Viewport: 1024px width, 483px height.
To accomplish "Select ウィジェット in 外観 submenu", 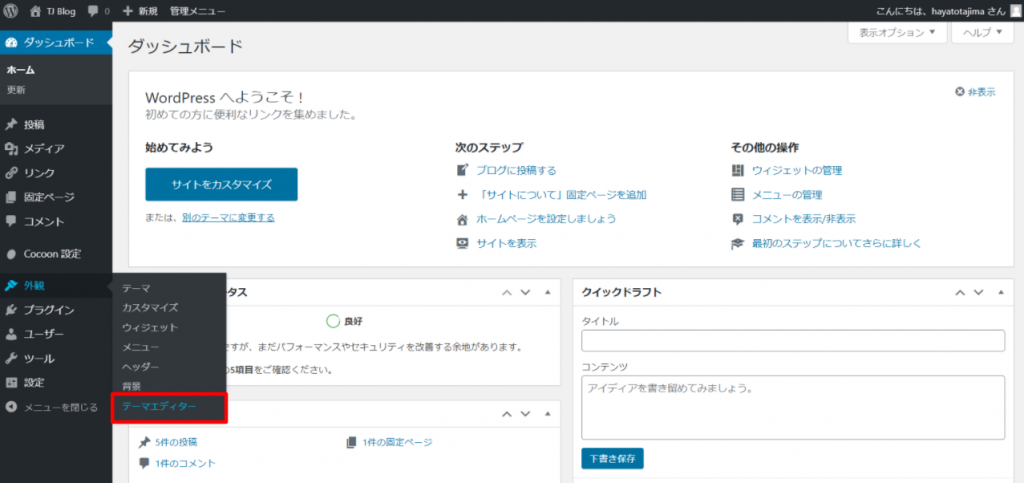I will (x=150, y=327).
